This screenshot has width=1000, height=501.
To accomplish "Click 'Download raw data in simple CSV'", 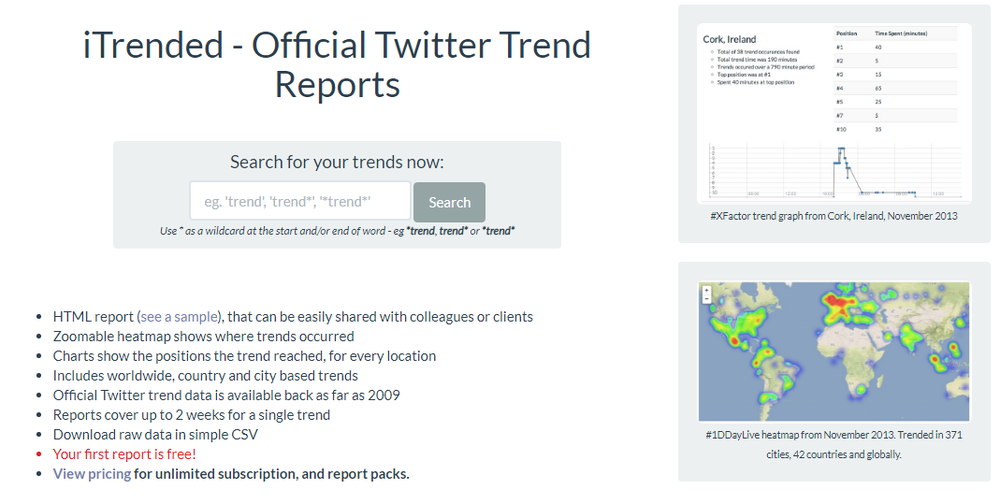I will pyautogui.click(x=156, y=434).
